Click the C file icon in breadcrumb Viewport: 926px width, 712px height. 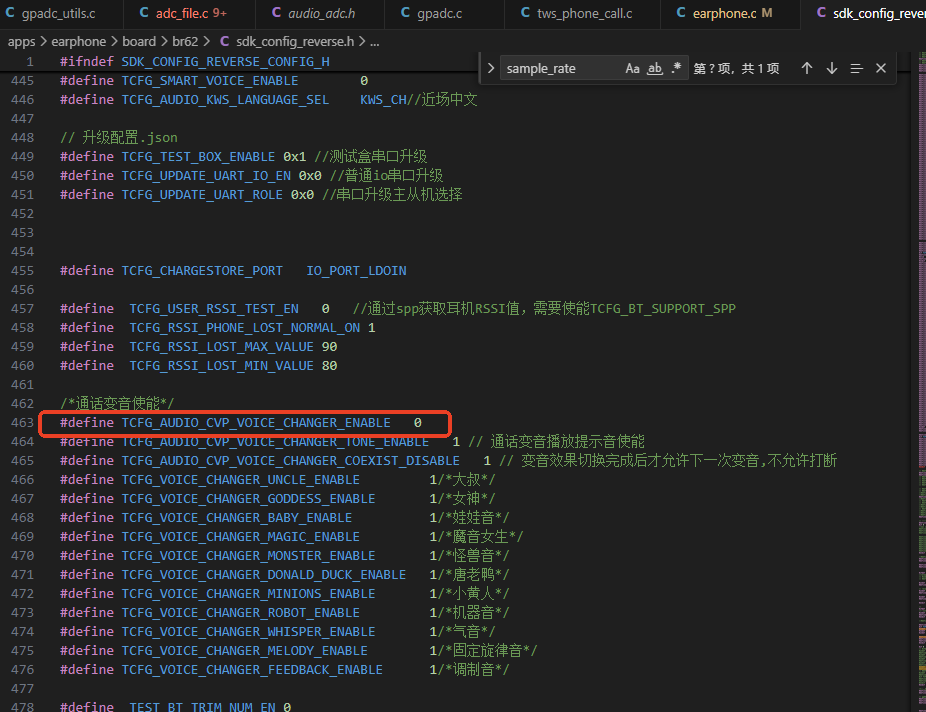click(224, 41)
